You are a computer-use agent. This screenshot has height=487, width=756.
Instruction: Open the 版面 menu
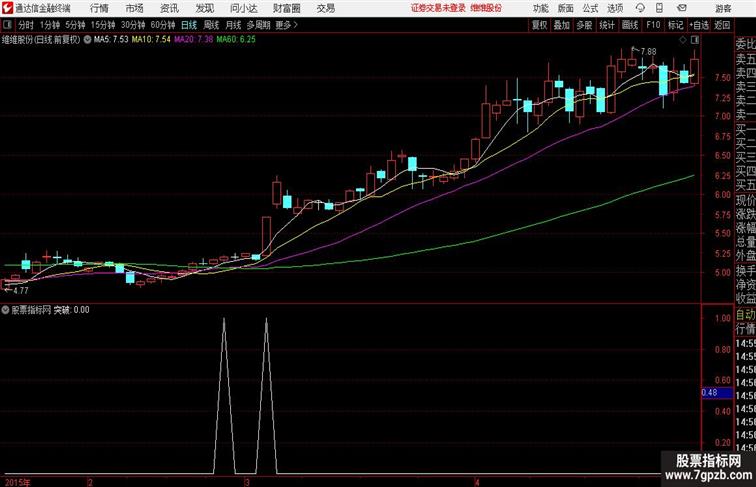tap(565, 8)
